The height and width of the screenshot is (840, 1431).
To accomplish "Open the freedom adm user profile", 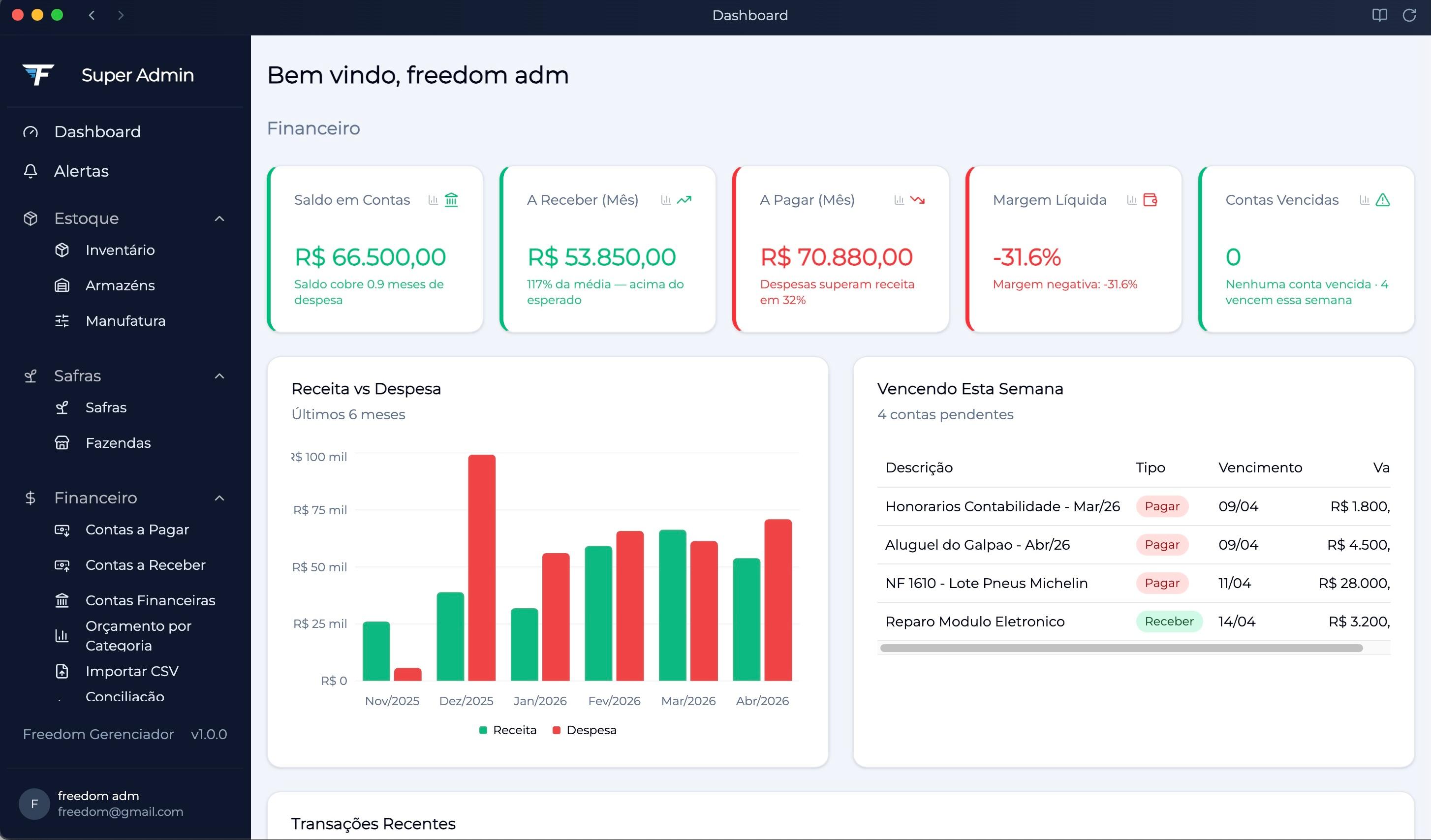I will (125, 804).
